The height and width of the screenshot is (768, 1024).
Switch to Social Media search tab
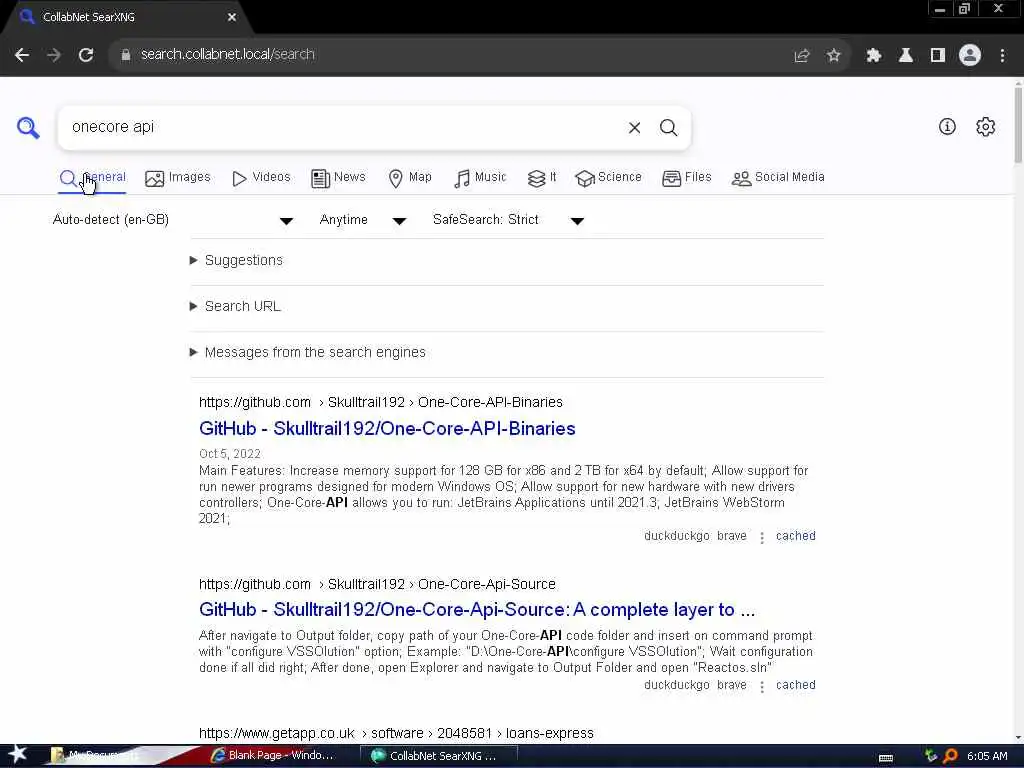pos(778,178)
